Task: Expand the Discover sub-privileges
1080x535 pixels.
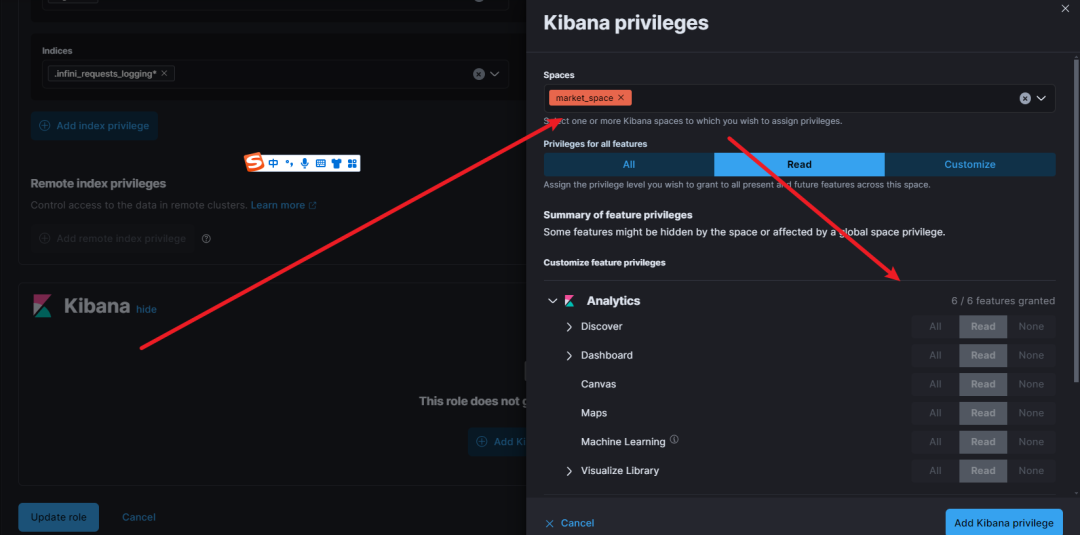Action: click(569, 326)
